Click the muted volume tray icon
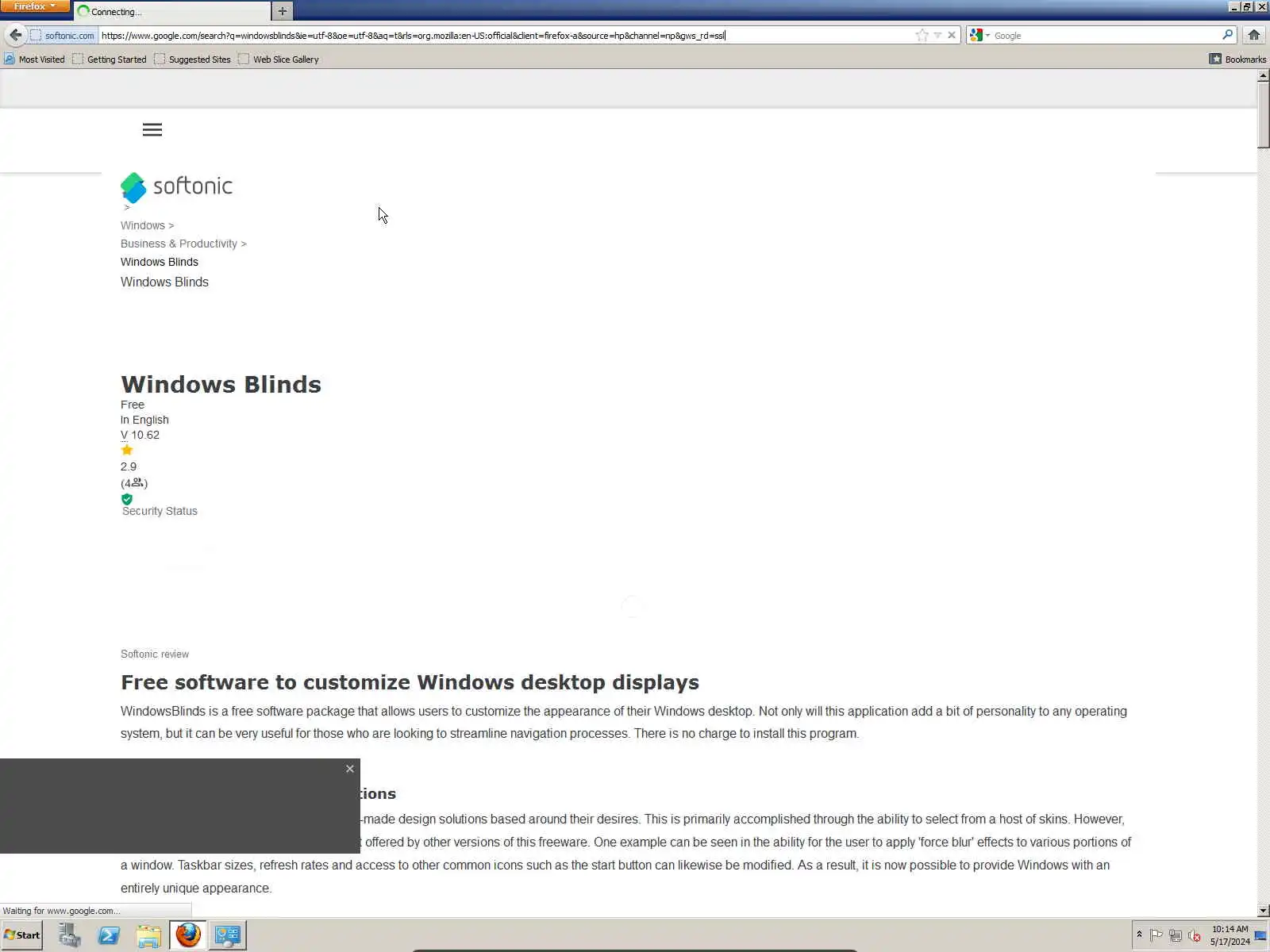 [x=1195, y=935]
